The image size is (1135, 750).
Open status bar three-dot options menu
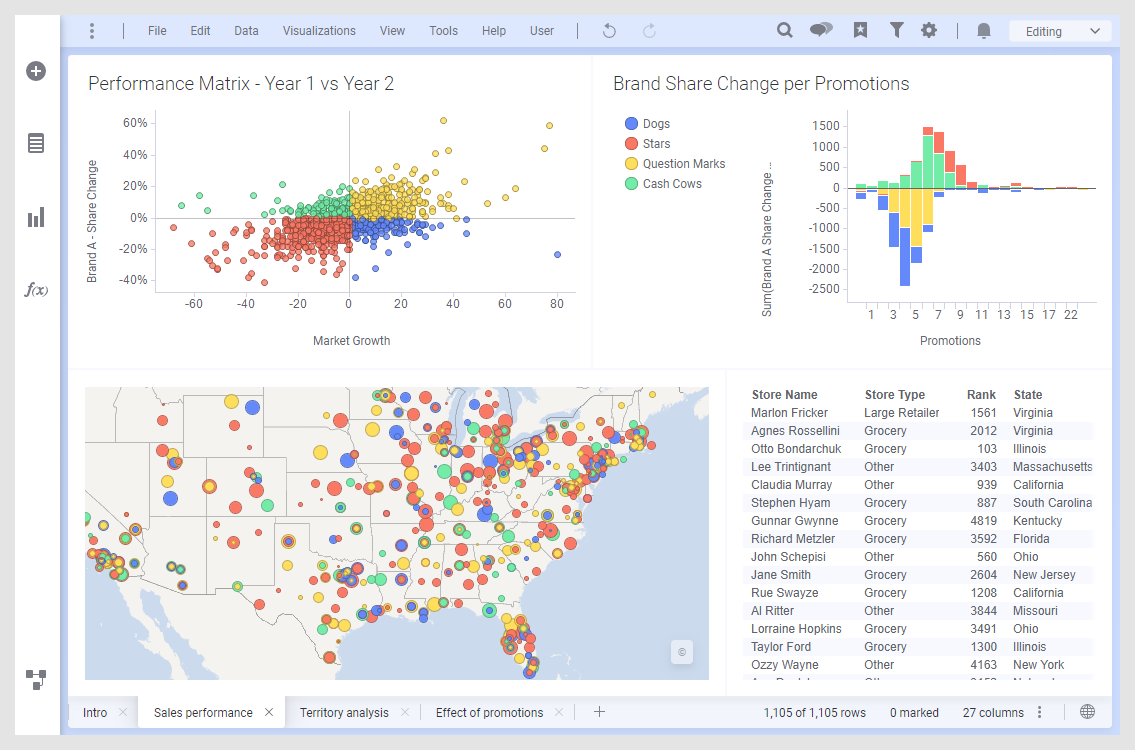1040,713
